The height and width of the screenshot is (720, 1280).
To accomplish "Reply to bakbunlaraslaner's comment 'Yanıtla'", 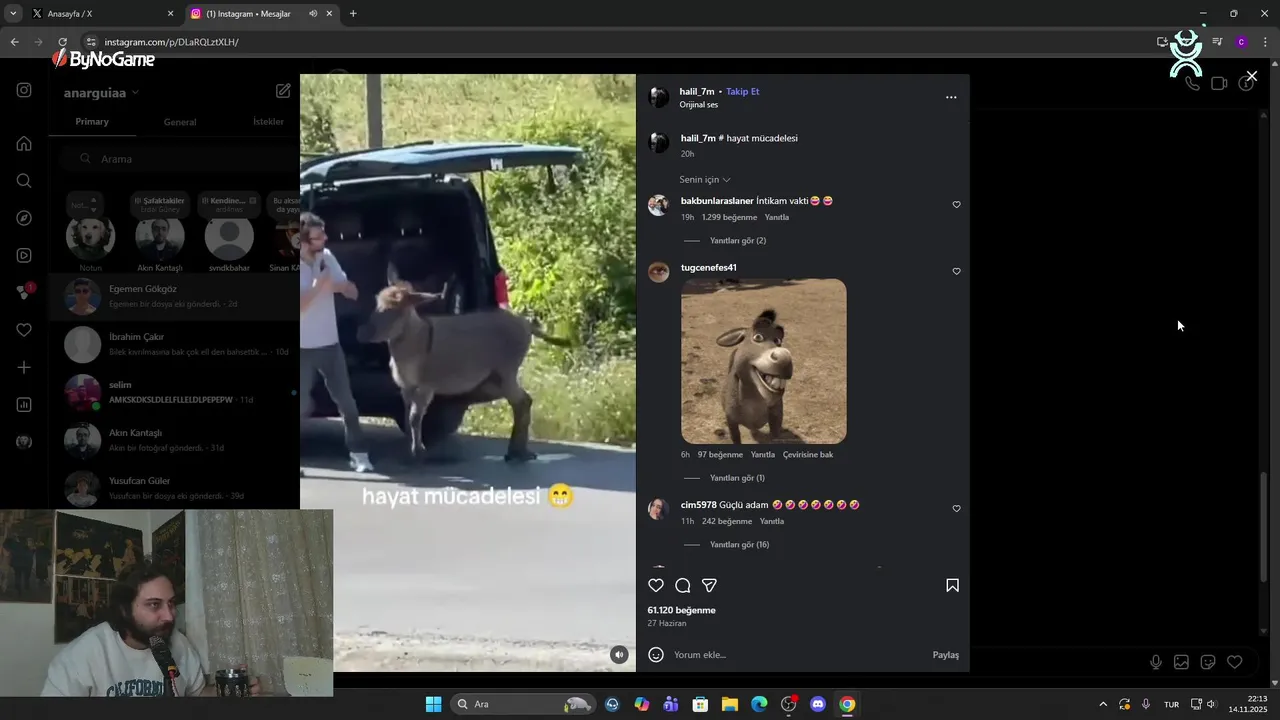I will [x=777, y=217].
